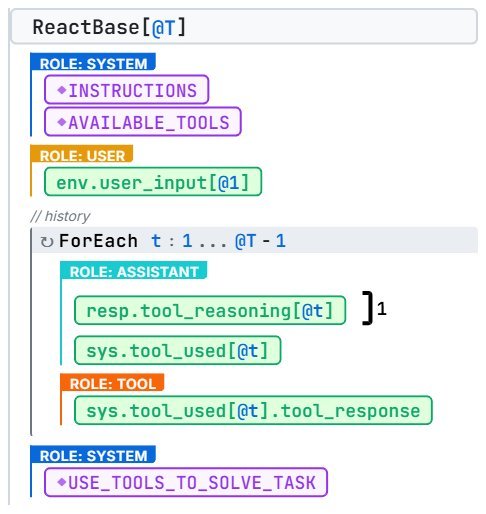Viewport: 486px width, 514px height.
Task: Click the sys.tool_used[@t] chip
Action: (x=178, y=350)
